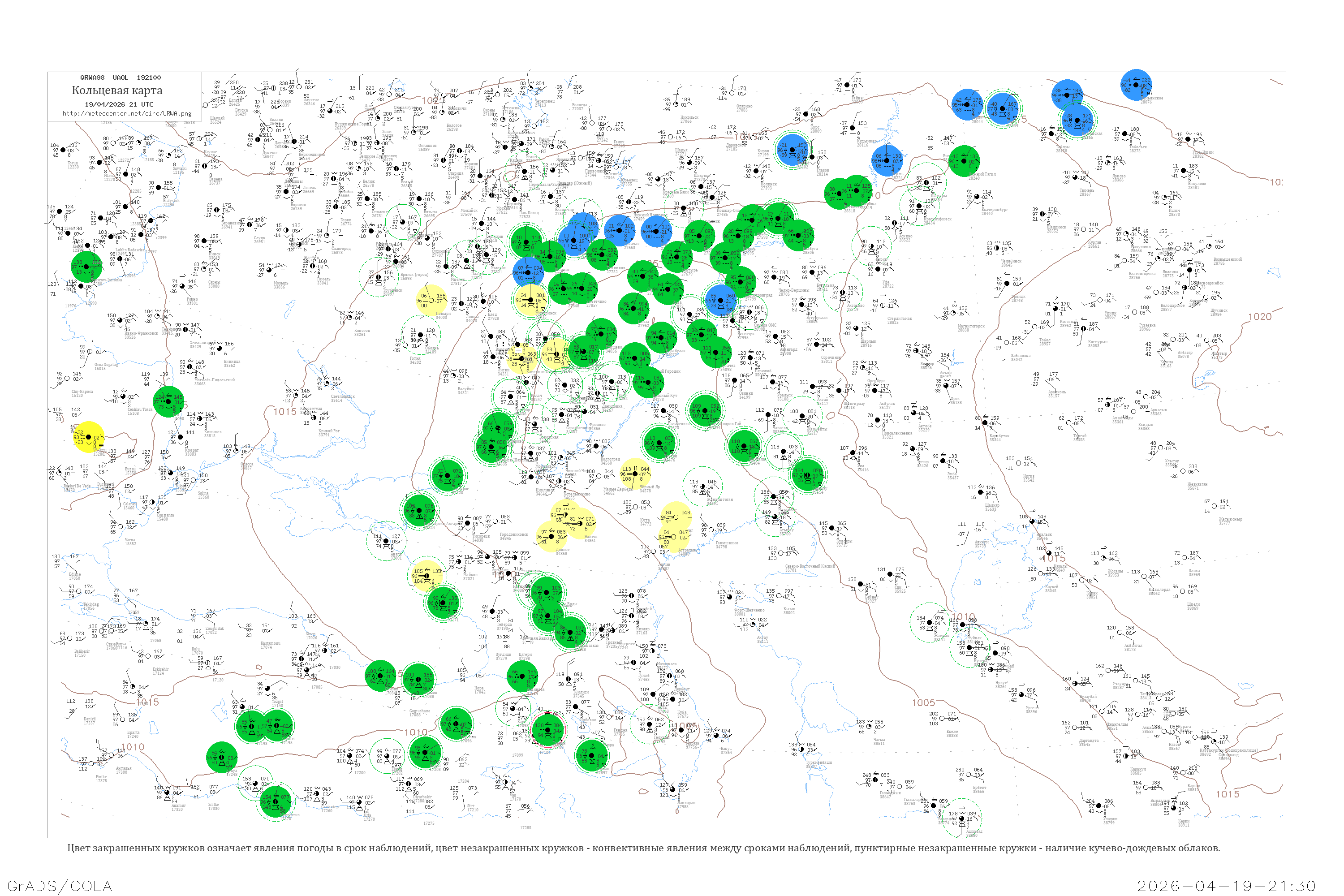Click the 19/04/2026 21 UTC date text
Viewport: 1344px width, 896px height.
pos(119,104)
